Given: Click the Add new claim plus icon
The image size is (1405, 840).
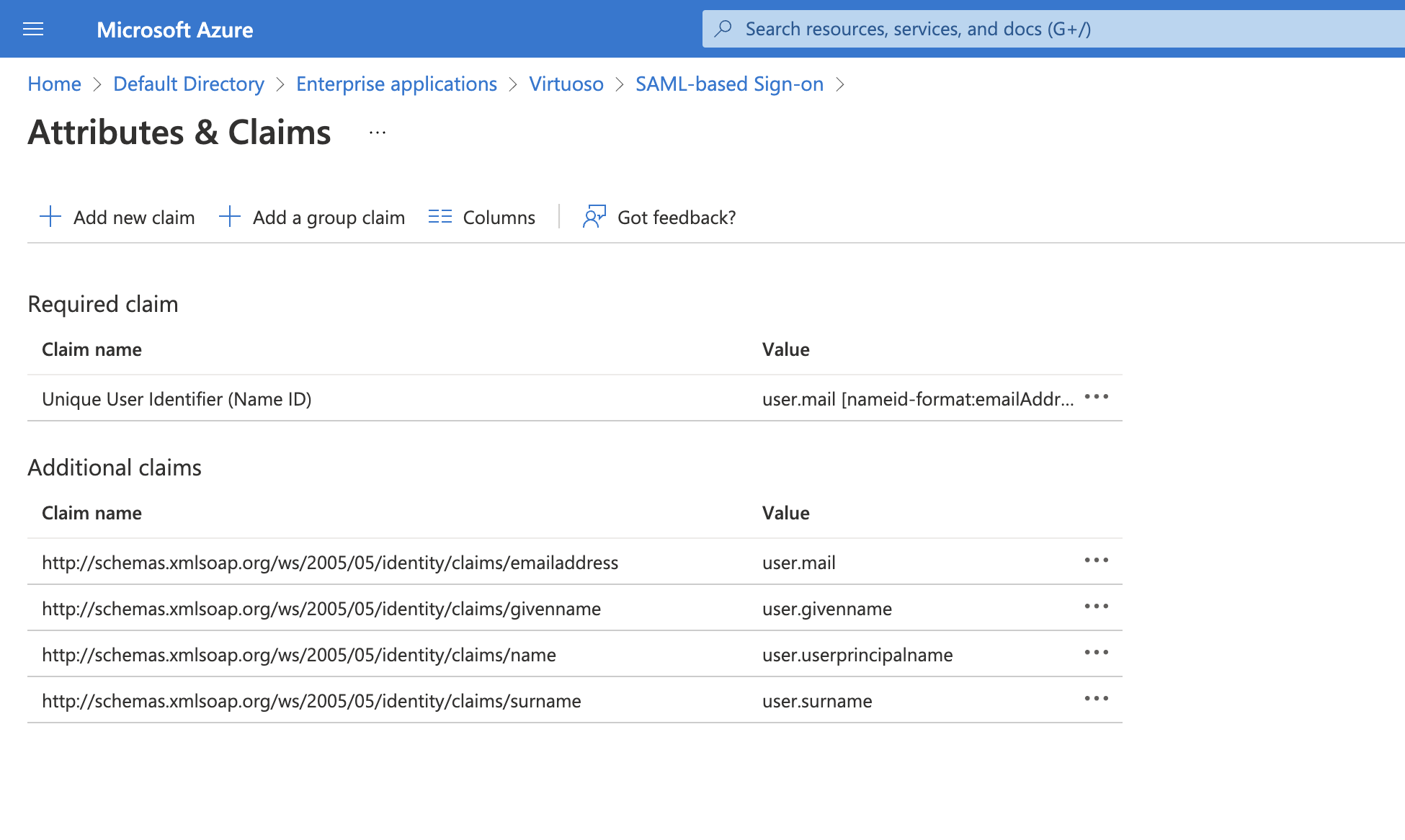Looking at the screenshot, I should point(50,216).
